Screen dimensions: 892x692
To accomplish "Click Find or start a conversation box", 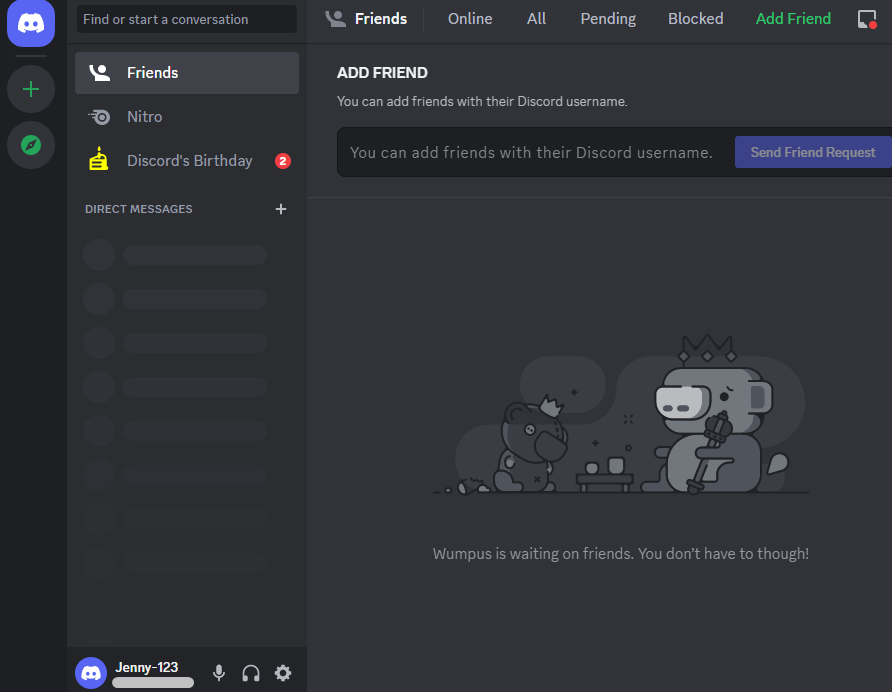I will click(x=187, y=19).
